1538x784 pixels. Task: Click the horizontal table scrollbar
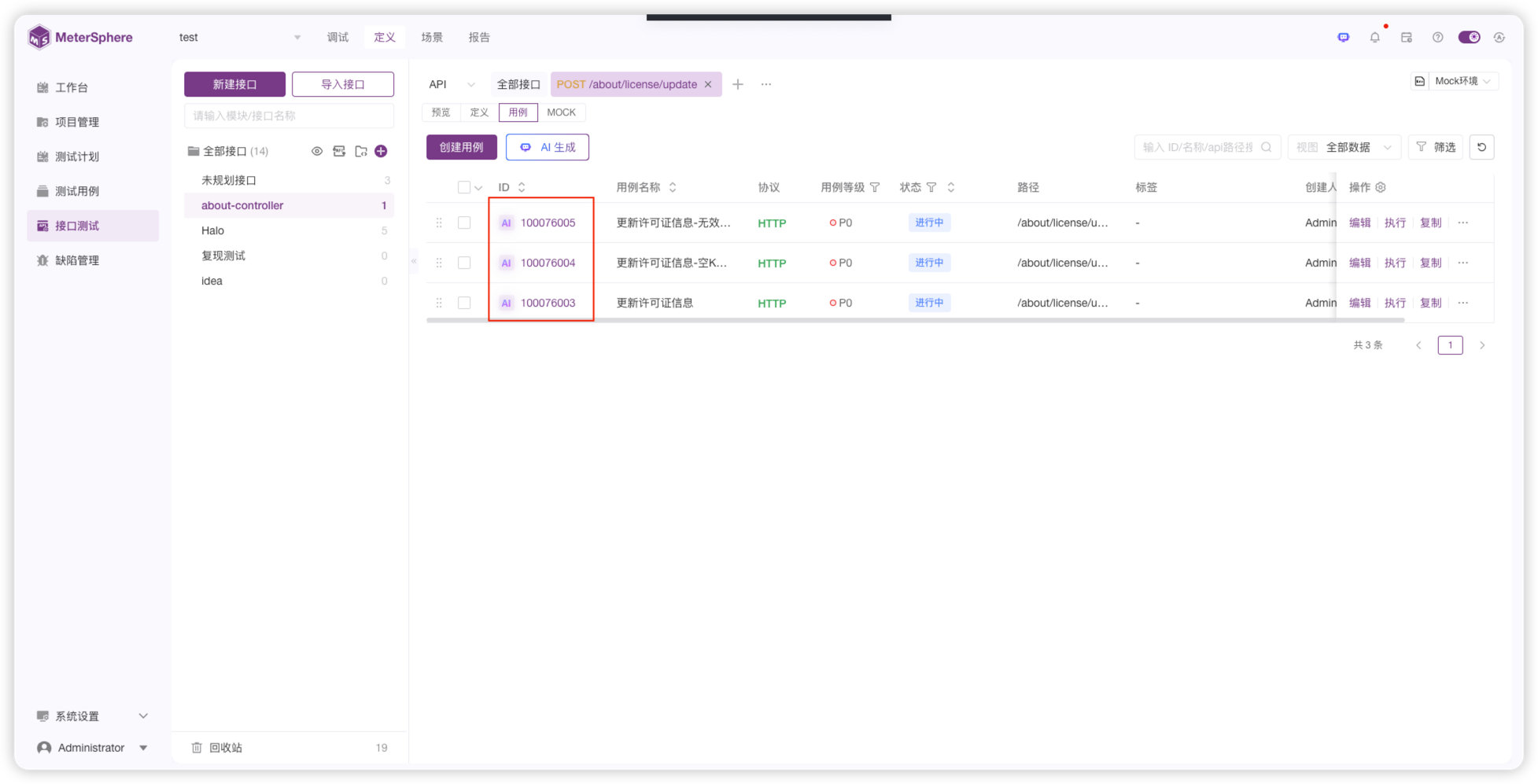(x=915, y=320)
